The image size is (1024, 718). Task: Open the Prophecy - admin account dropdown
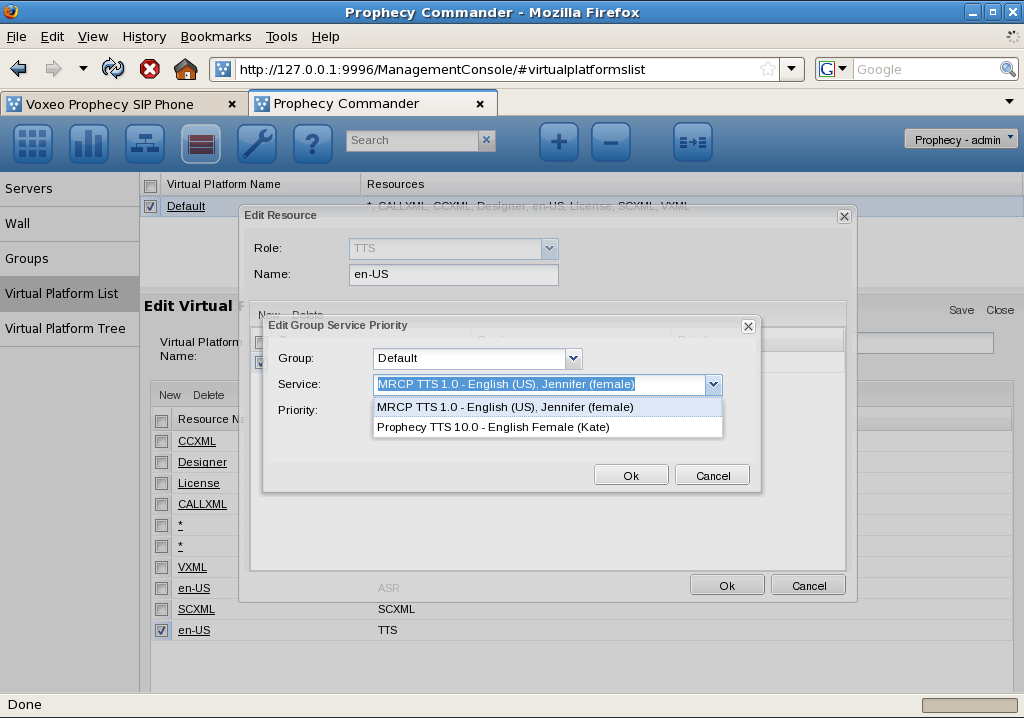[961, 139]
